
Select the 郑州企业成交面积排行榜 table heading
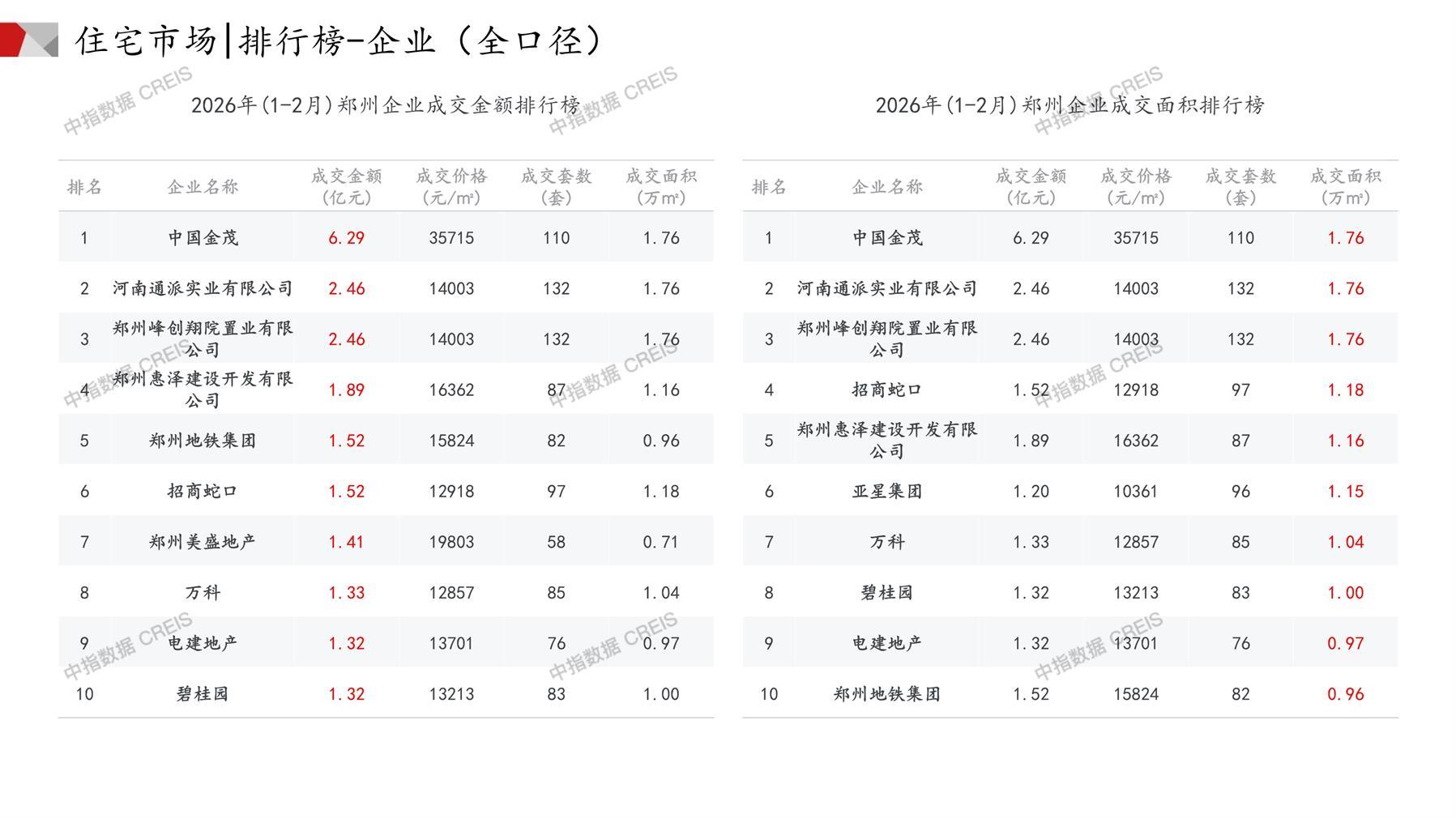click(x=1070, y=105)
